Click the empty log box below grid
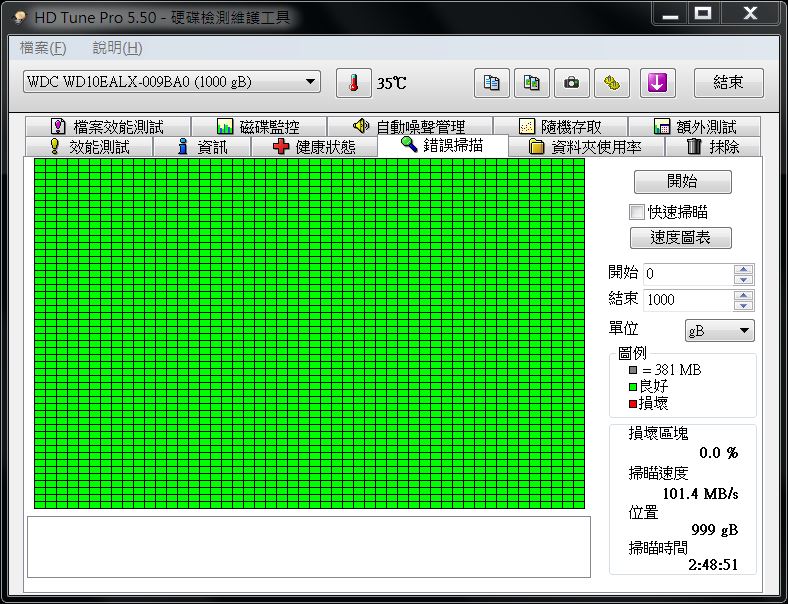The height and width of the screenshot is (604, 788). coord(309,547)
